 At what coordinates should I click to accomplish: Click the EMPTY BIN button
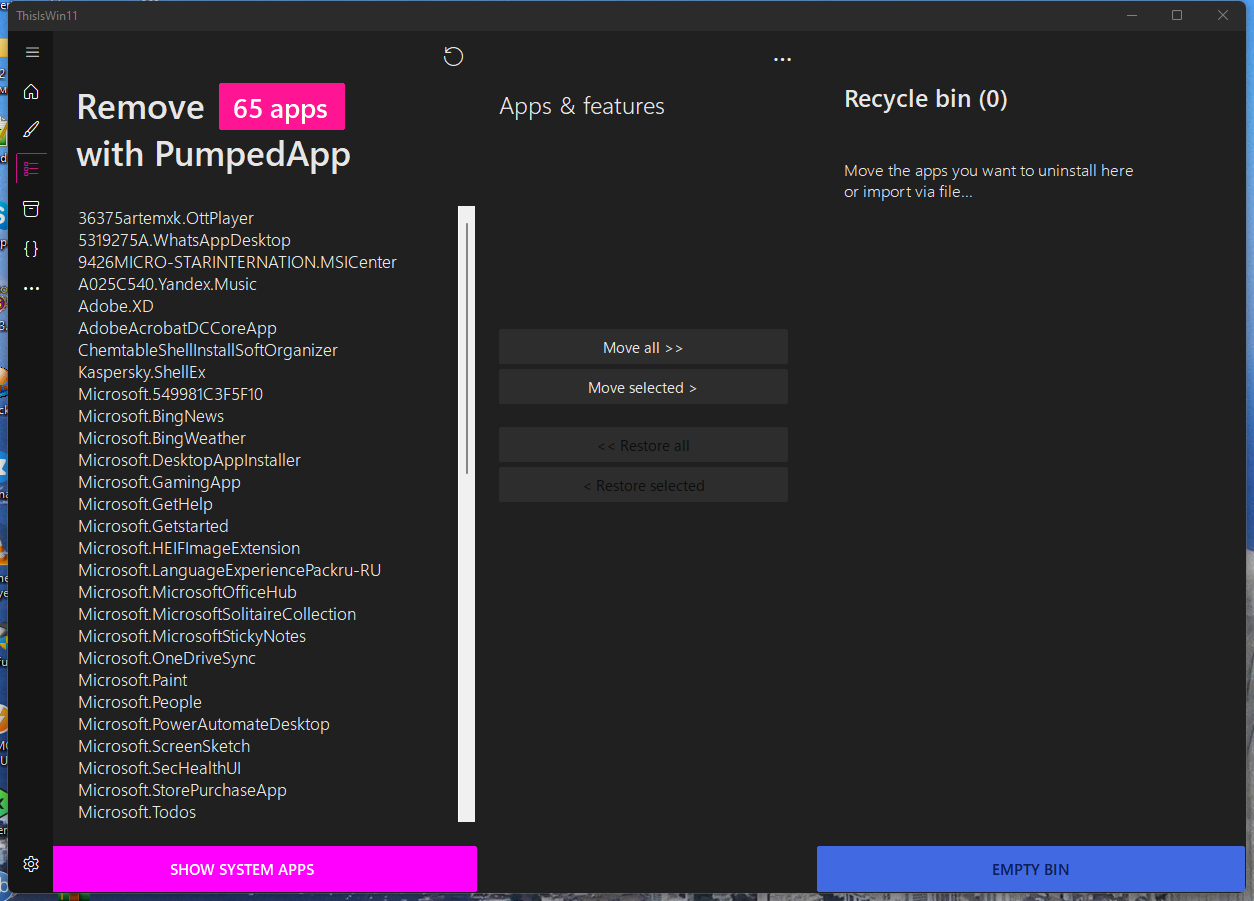[x=1030, y=869]
